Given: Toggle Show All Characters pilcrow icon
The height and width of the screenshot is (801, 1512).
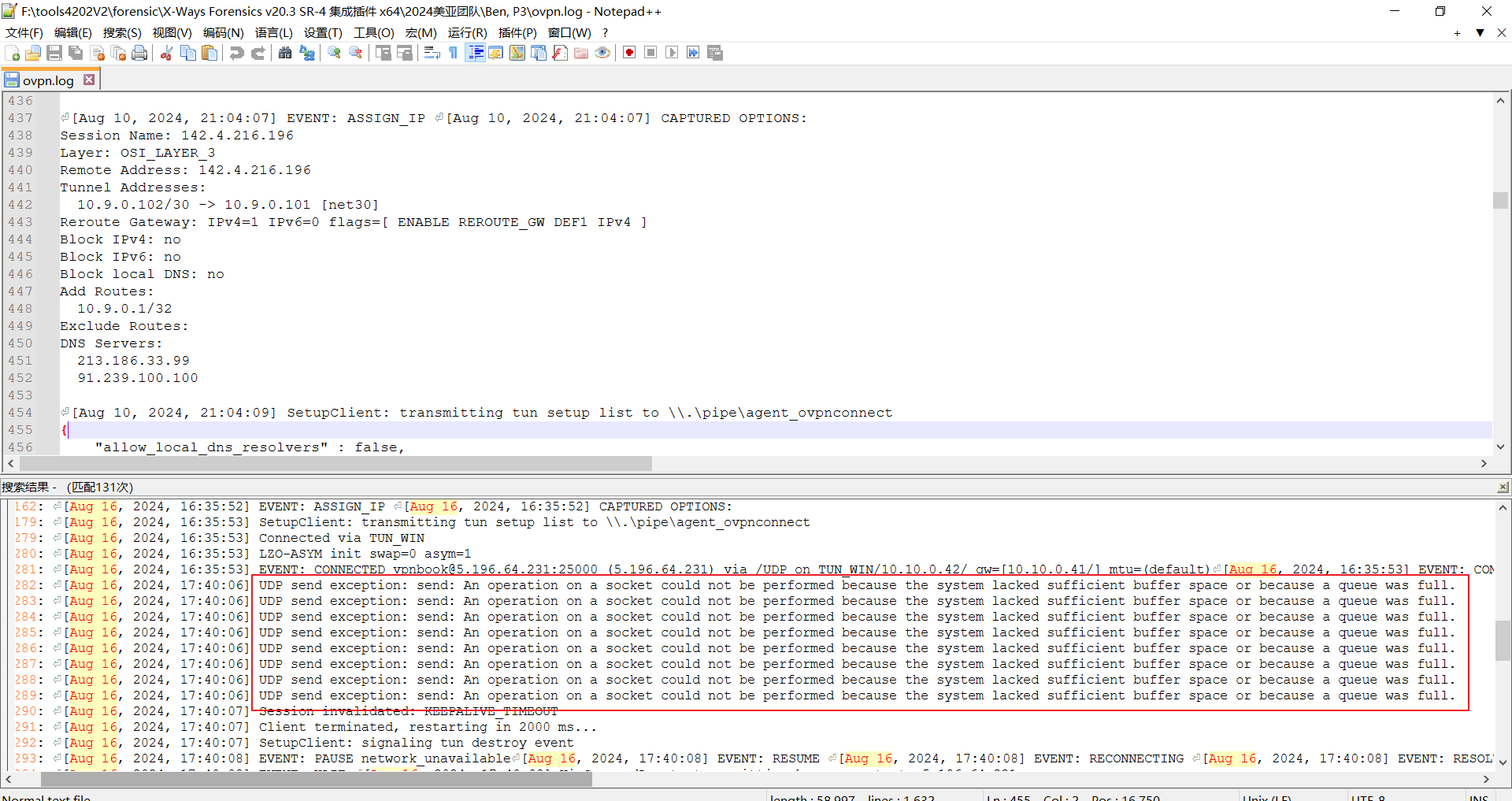Looking at the screenshot, I should pyautogui.click(x=453, y=53).
